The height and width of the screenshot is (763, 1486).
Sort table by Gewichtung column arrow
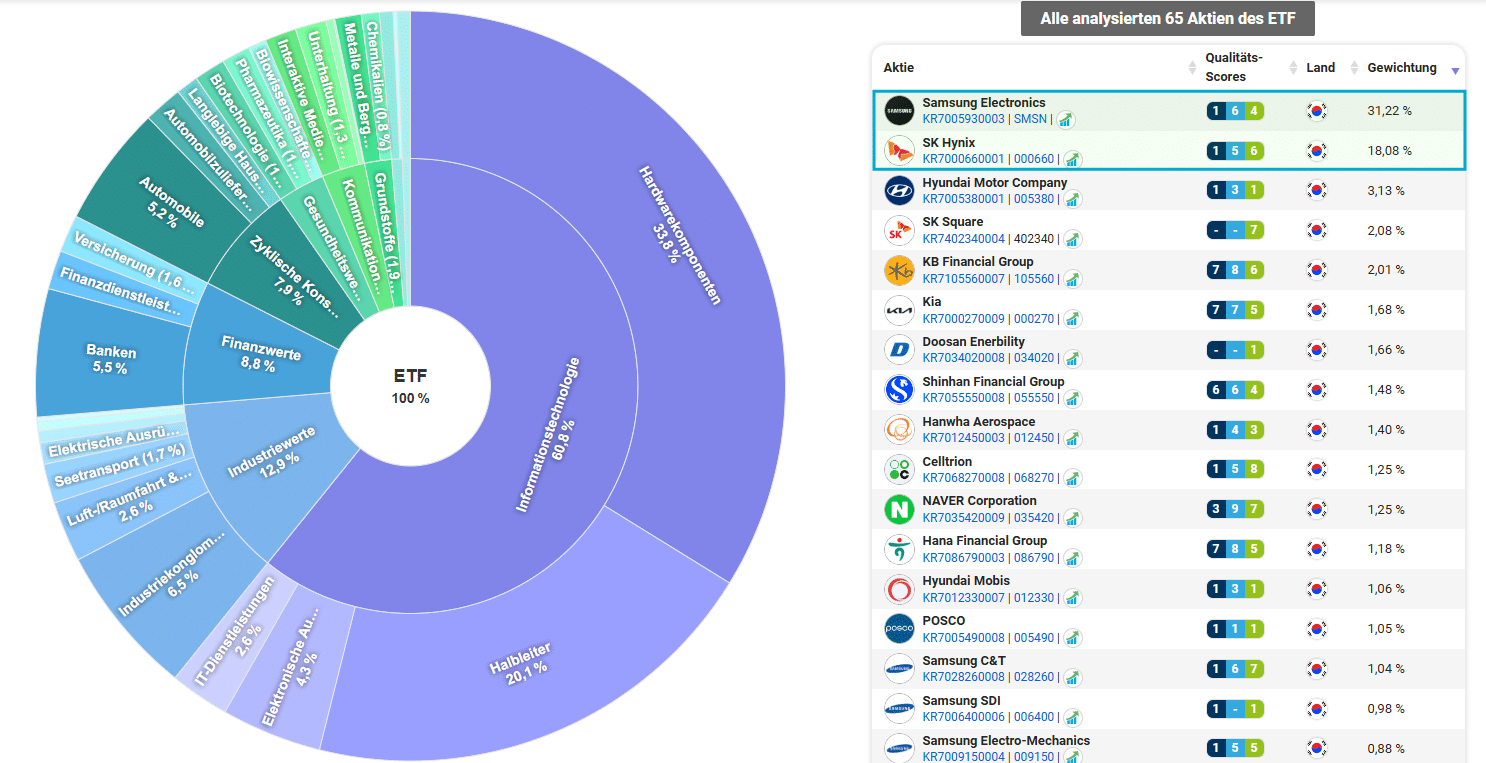tap(1454, 70)
